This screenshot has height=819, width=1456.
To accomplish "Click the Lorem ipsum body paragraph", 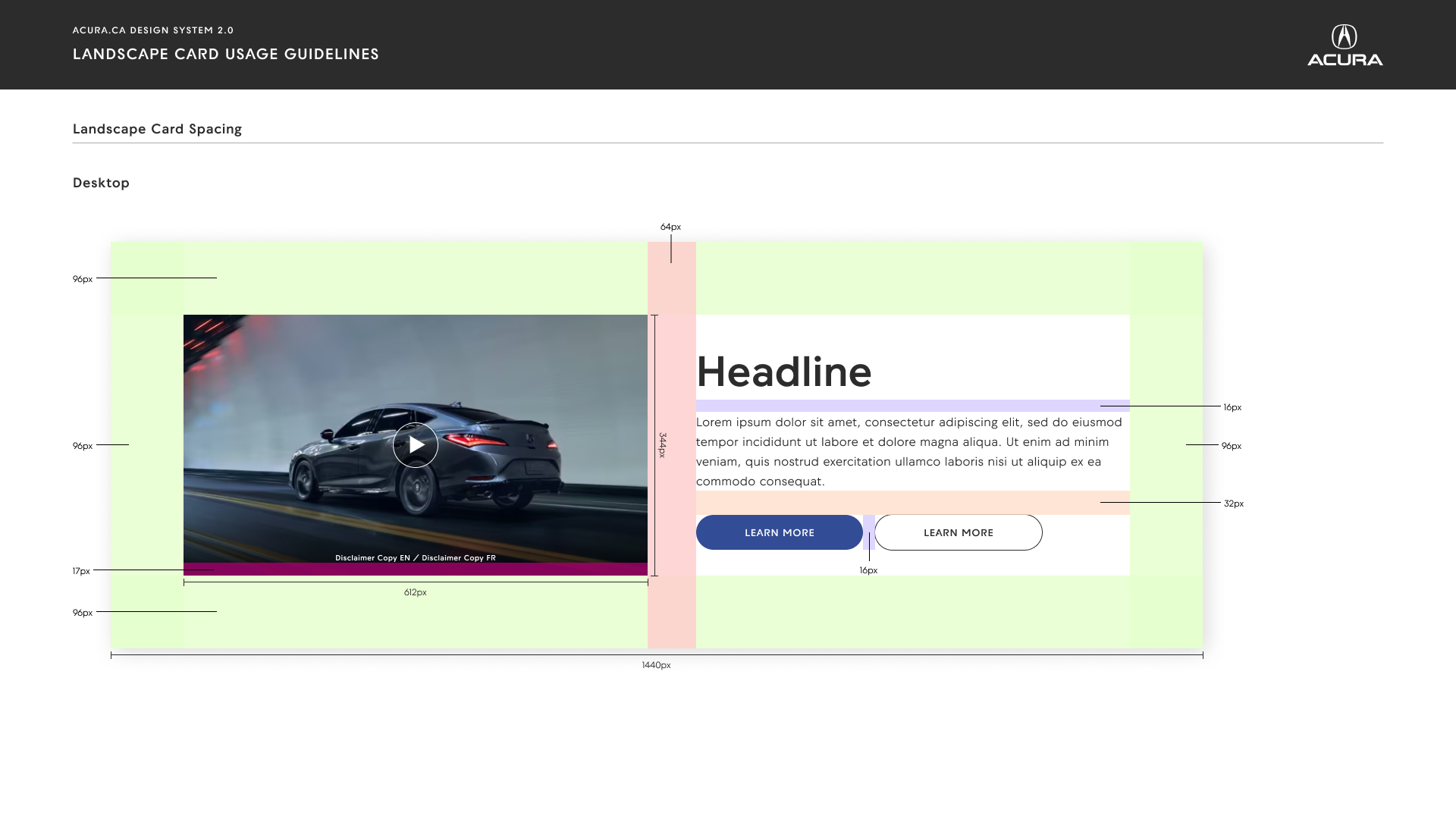I will tap(909, 452).
